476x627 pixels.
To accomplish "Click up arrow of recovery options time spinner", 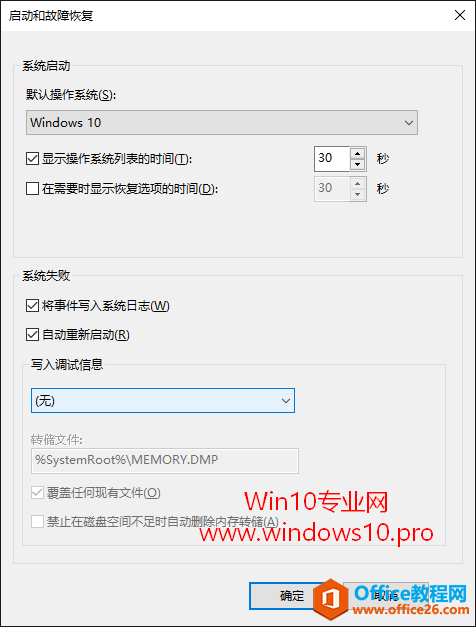I will click(358, 183).
